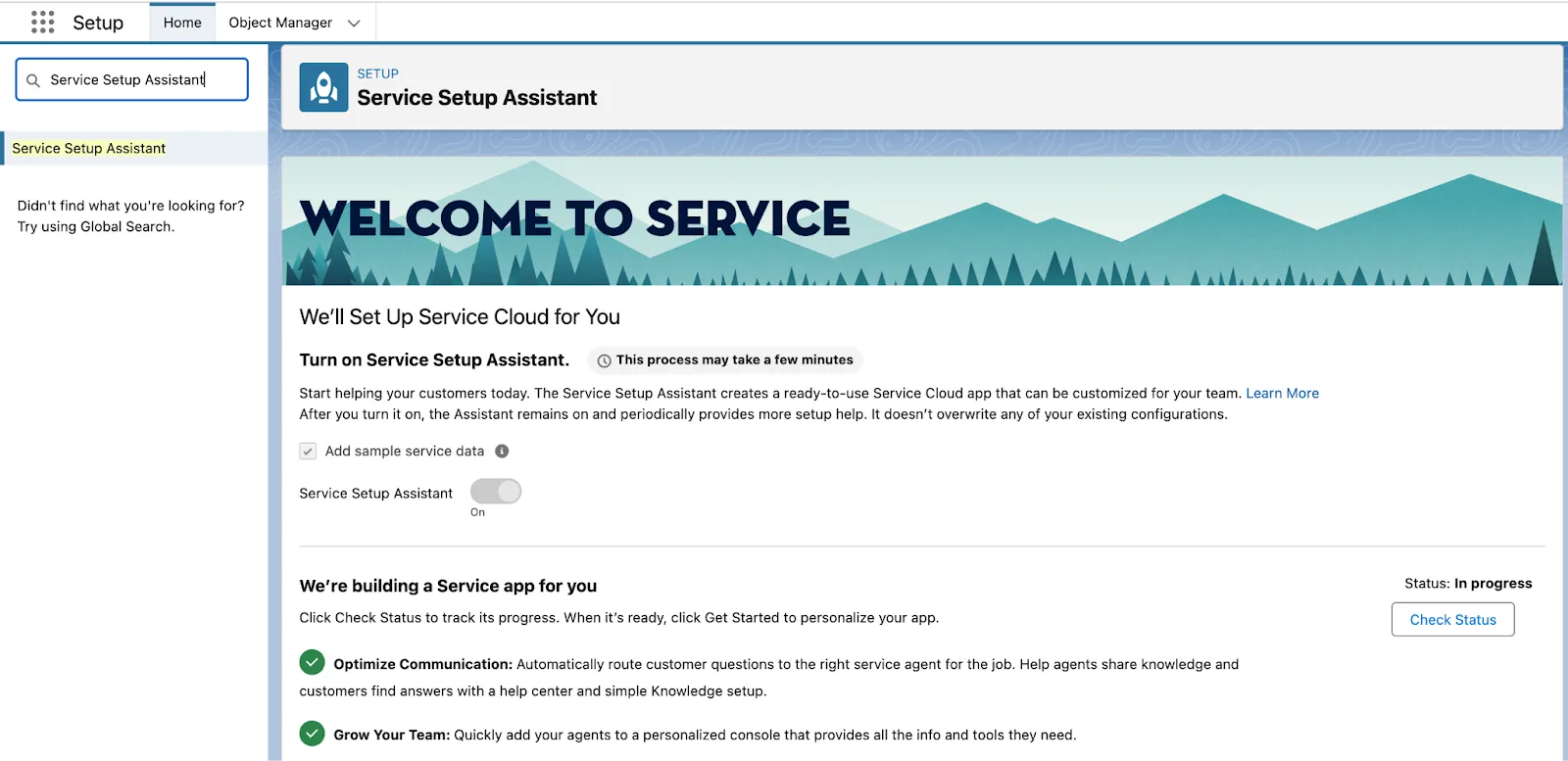Click the 'Try using Global Search.' text
The width and height of the screenshot is (1568, 761).
96,226
